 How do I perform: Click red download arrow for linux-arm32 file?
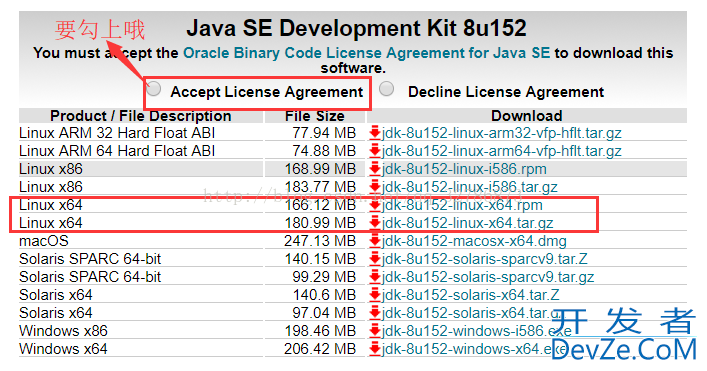point(375,133)
